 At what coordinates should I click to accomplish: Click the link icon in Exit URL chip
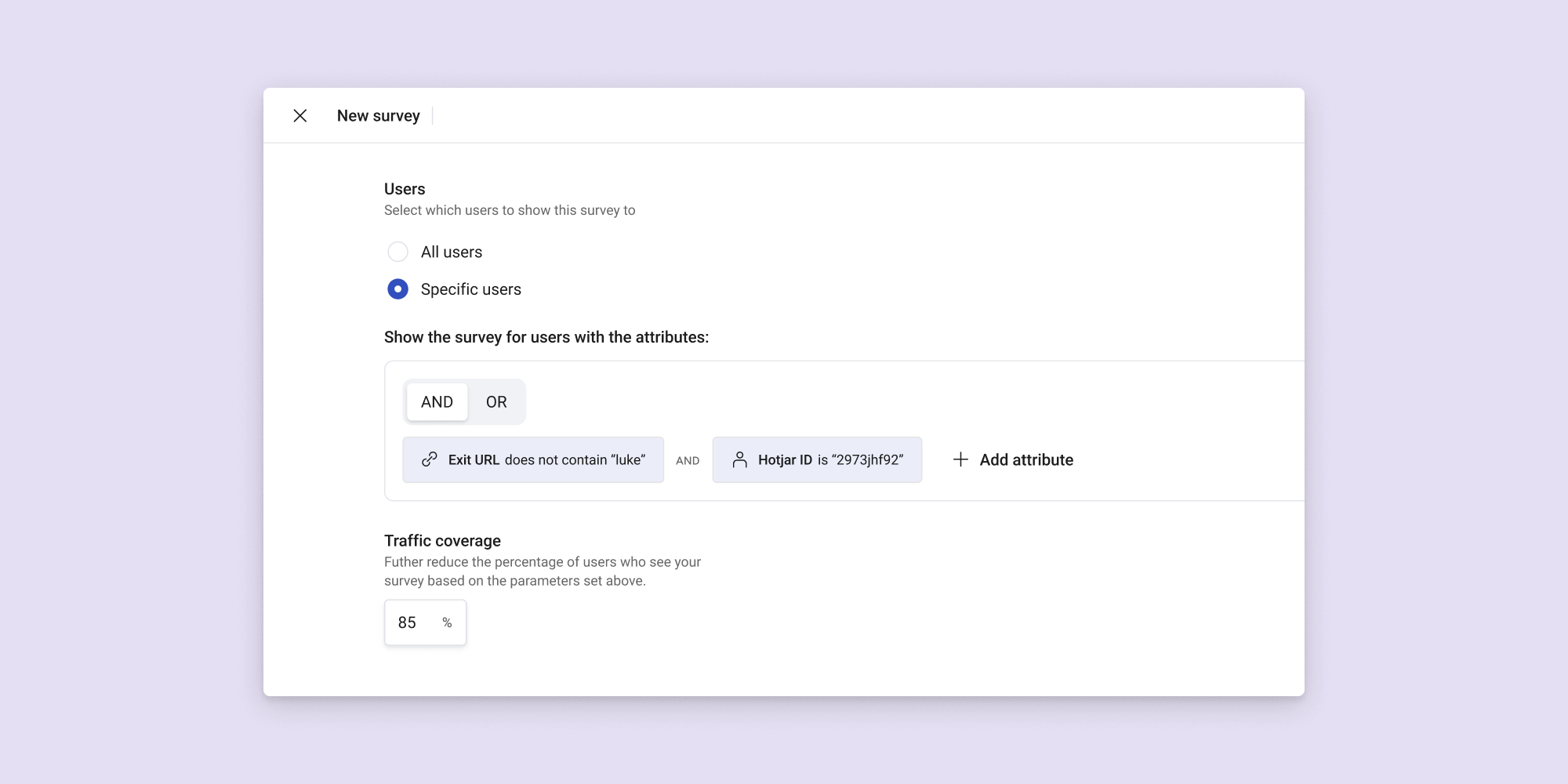[429, 459]
